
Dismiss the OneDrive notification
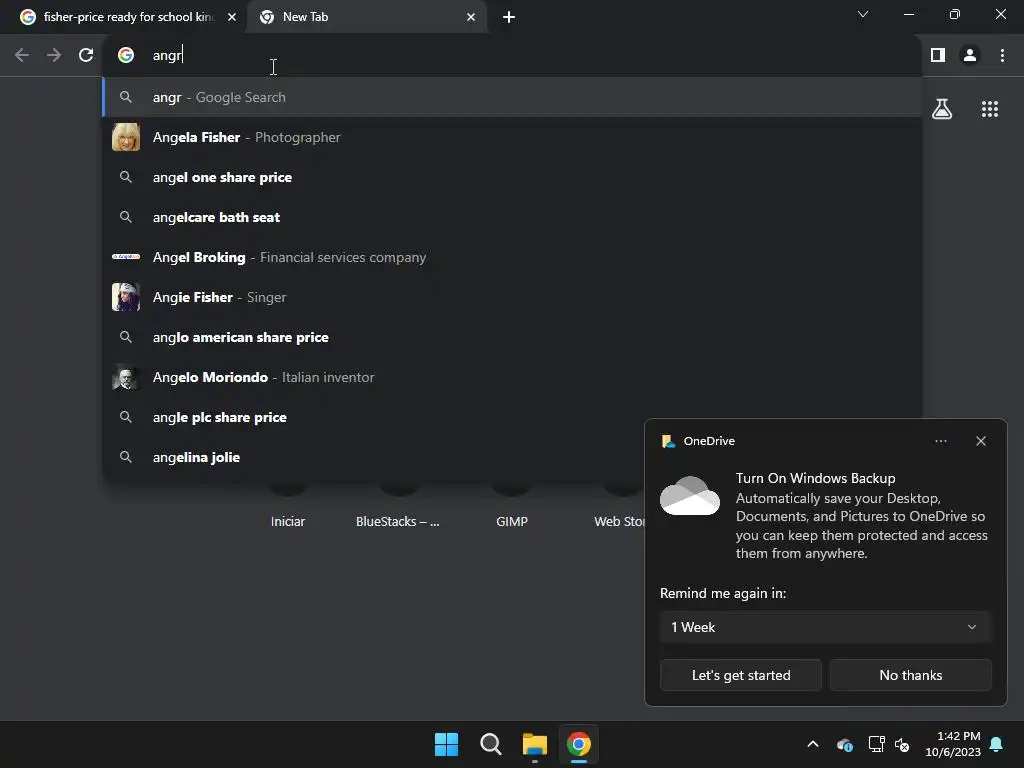[981, 441]
